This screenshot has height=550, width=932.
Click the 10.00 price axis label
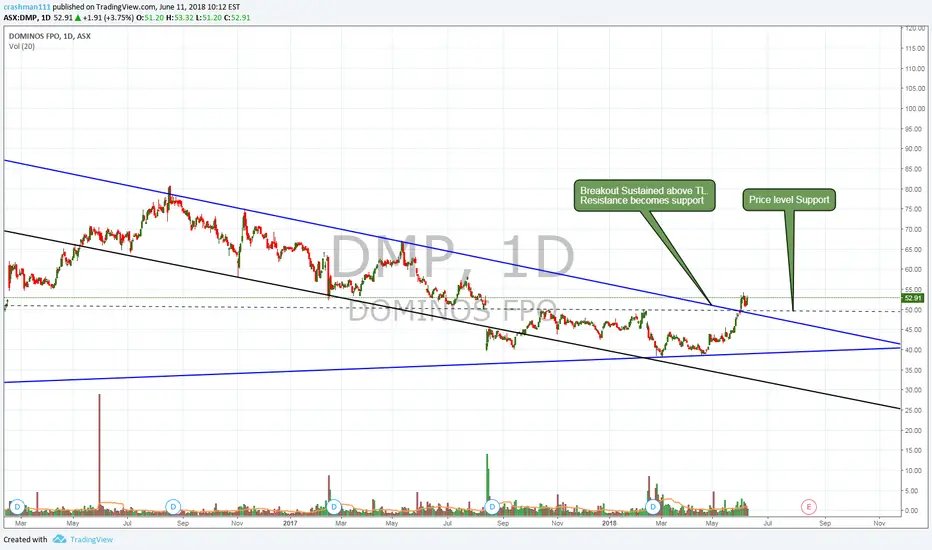[915, 470]
